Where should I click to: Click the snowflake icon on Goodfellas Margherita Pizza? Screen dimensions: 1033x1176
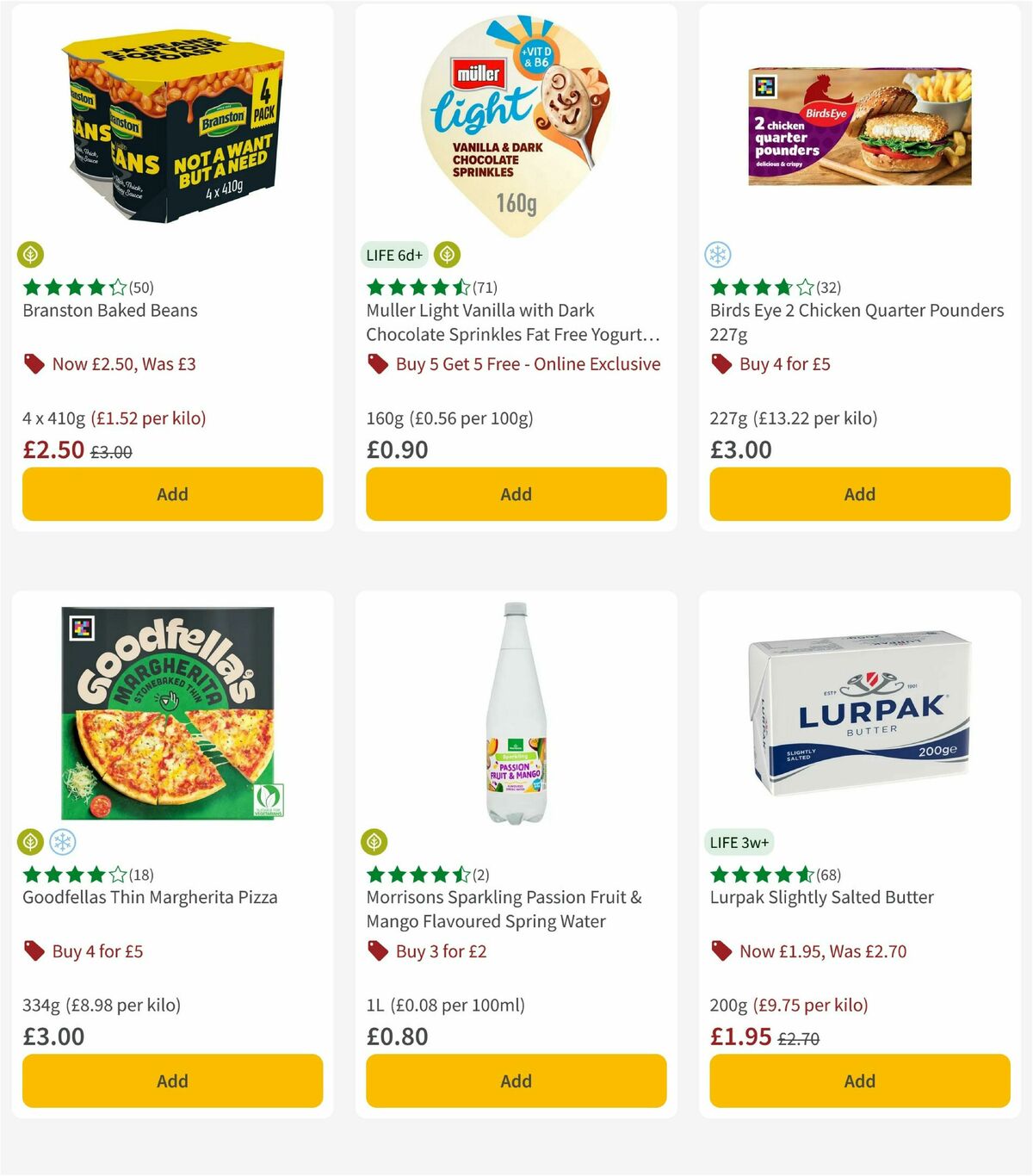pos(60,841)
